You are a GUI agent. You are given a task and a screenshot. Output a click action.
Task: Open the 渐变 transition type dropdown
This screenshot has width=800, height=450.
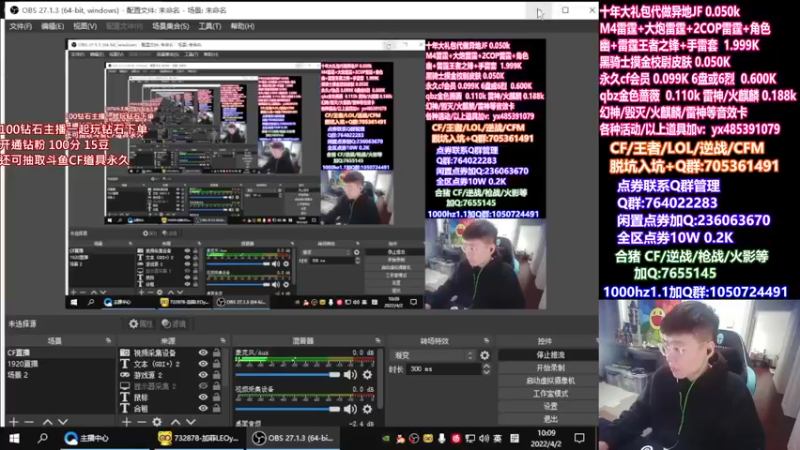(433, 355)
